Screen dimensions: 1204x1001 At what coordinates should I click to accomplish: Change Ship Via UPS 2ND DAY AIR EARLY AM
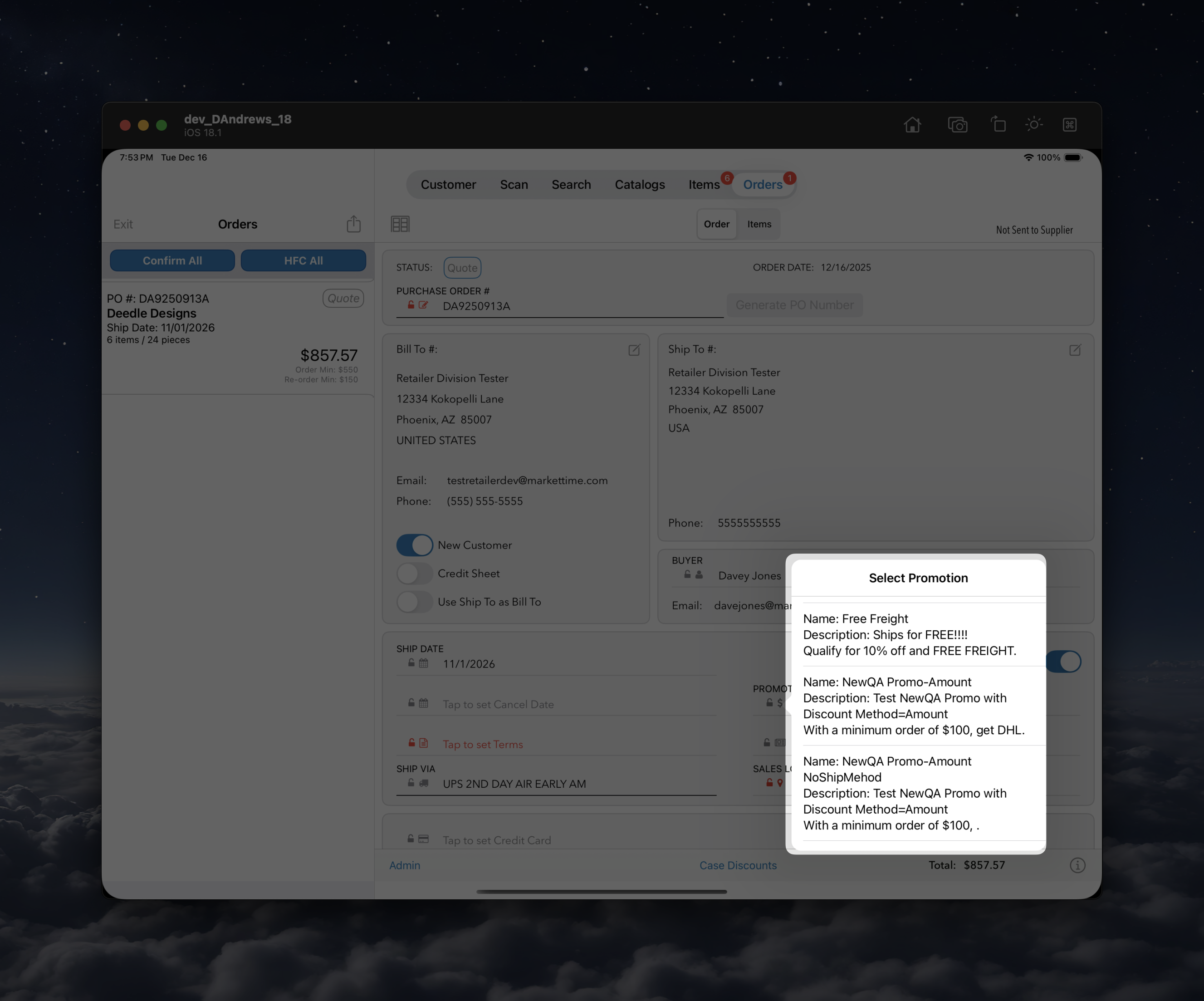(x=514, y=784)
